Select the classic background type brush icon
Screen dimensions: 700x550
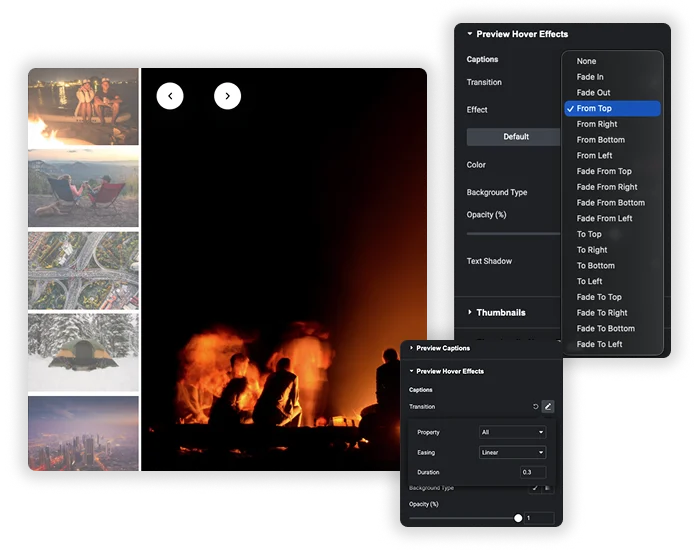point(535,488)
